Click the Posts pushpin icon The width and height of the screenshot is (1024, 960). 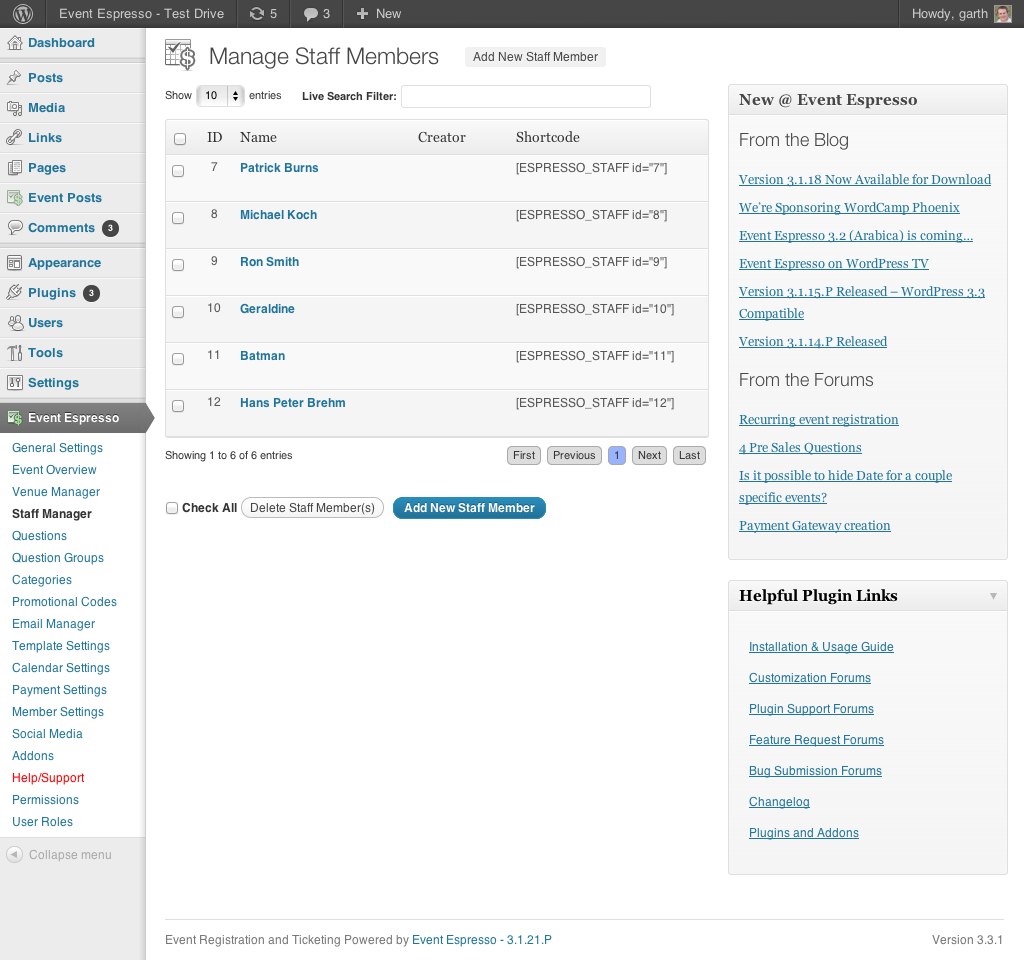tap(14, 78)
